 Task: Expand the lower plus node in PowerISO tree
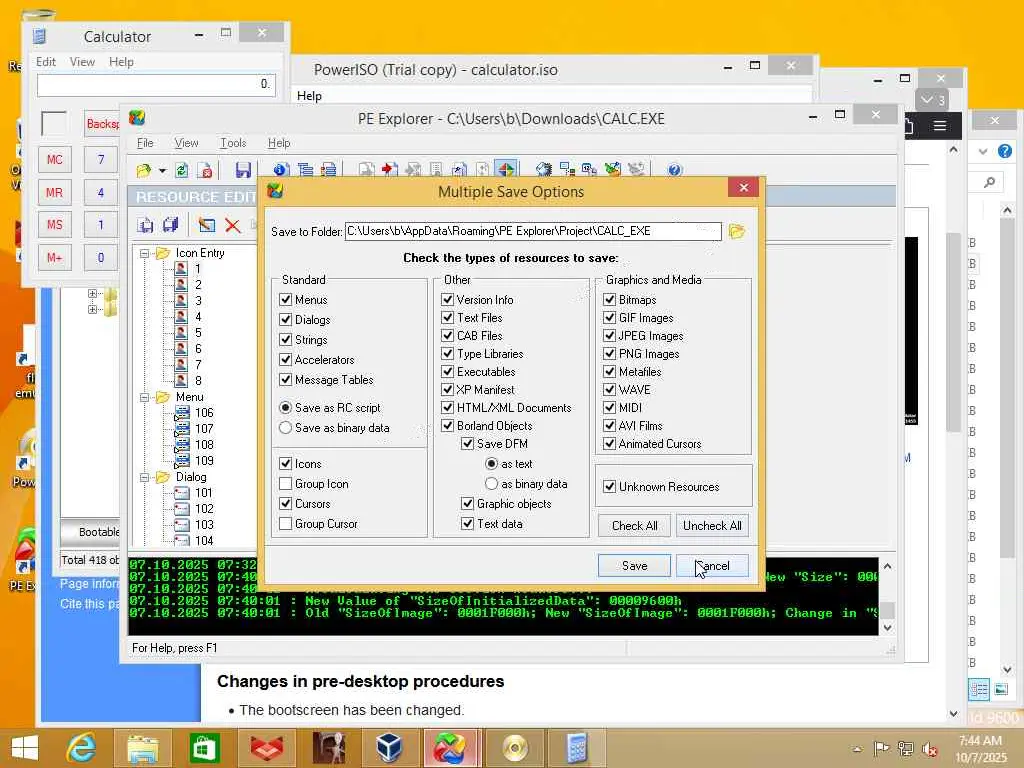[92, 310]
